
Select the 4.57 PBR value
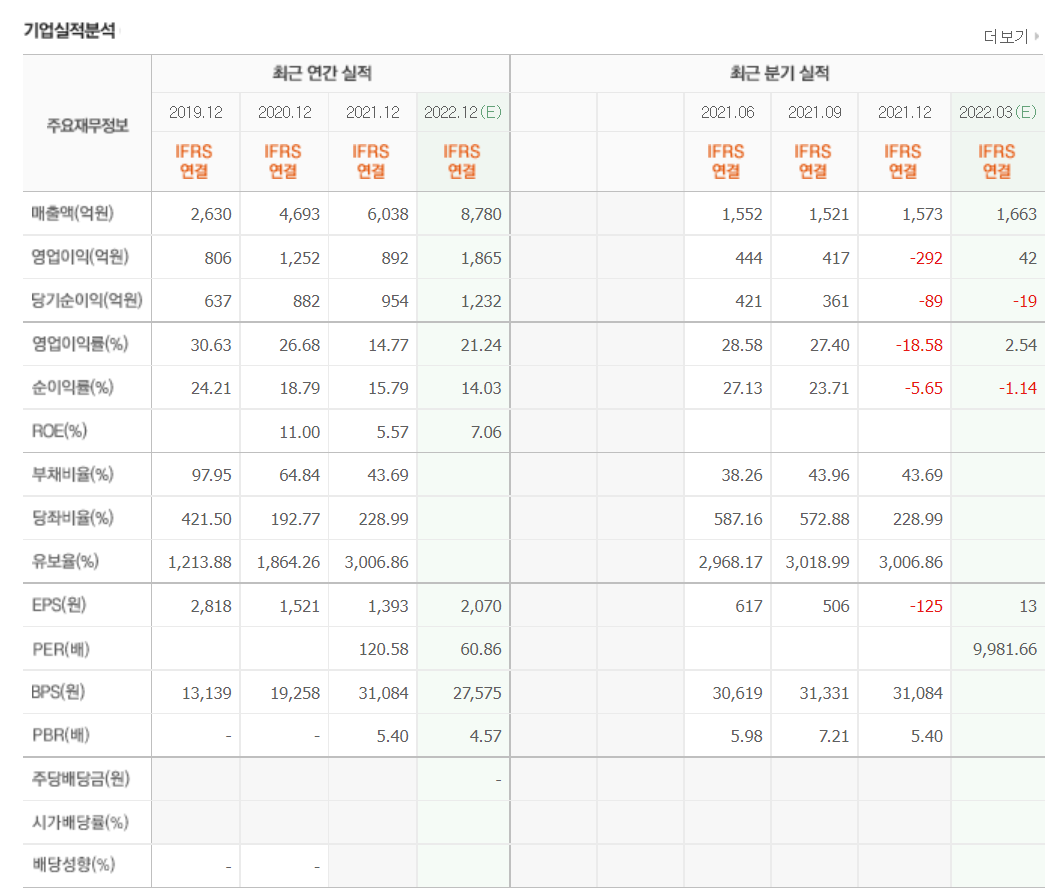tap(485, 736)
